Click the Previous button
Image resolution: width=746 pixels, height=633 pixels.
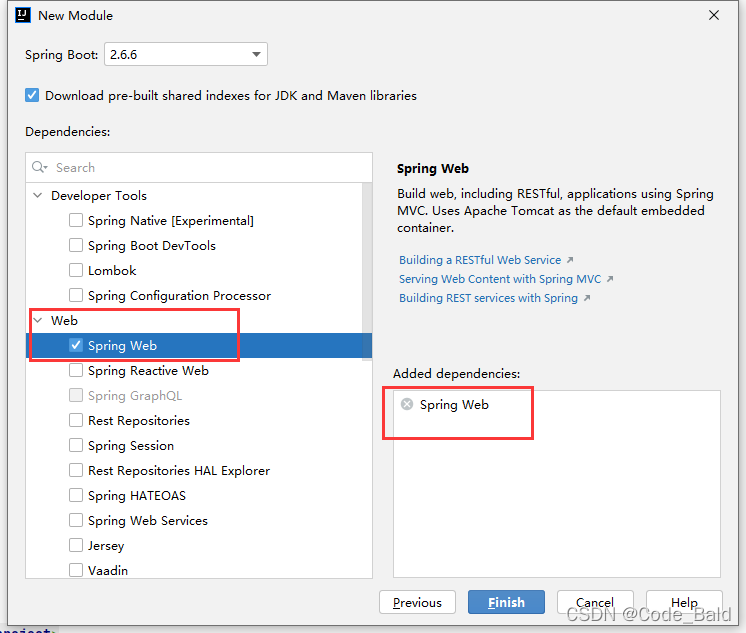[417, 602]
